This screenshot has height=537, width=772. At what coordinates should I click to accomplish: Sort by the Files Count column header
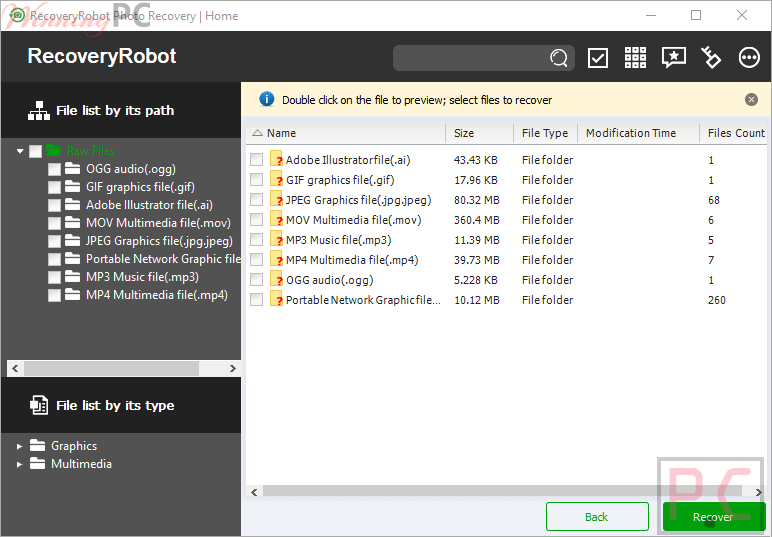[736, 133]
